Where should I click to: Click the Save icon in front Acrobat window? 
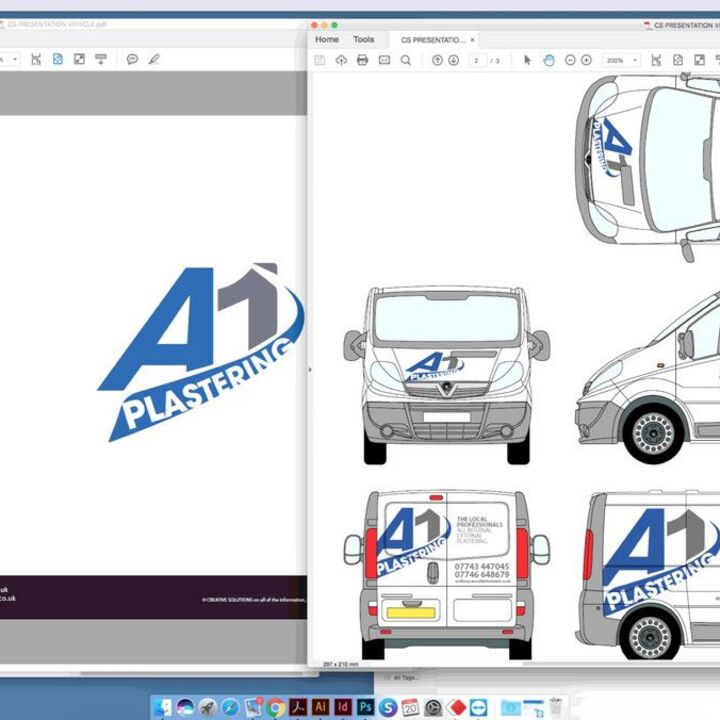click(x=320, y=60)
